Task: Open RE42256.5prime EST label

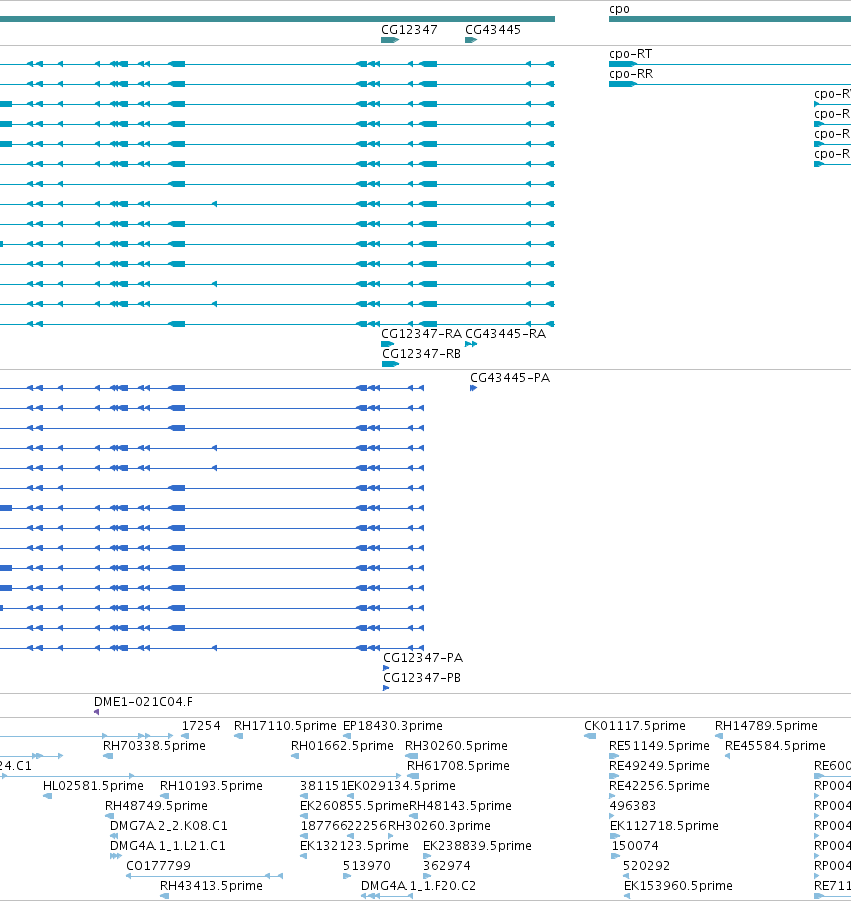Action: [659, 786]
